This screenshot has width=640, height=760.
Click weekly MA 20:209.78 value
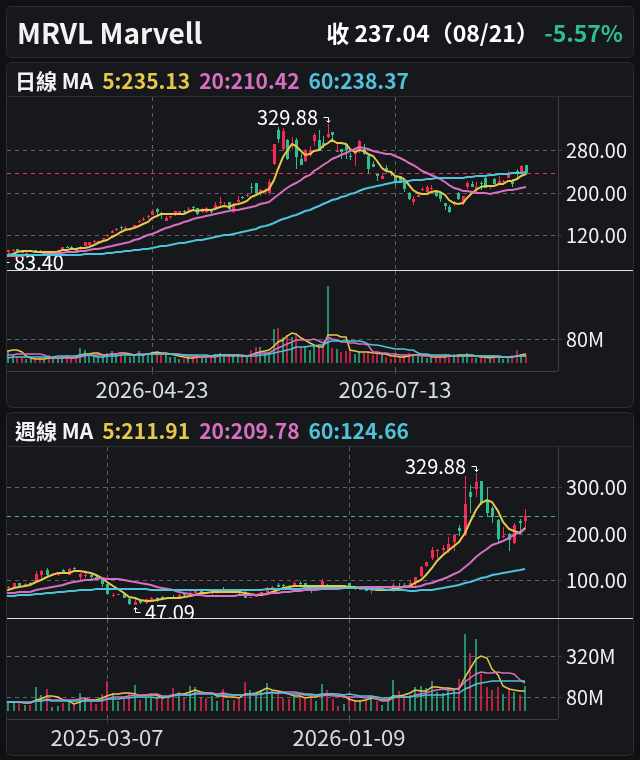[249, 431]
